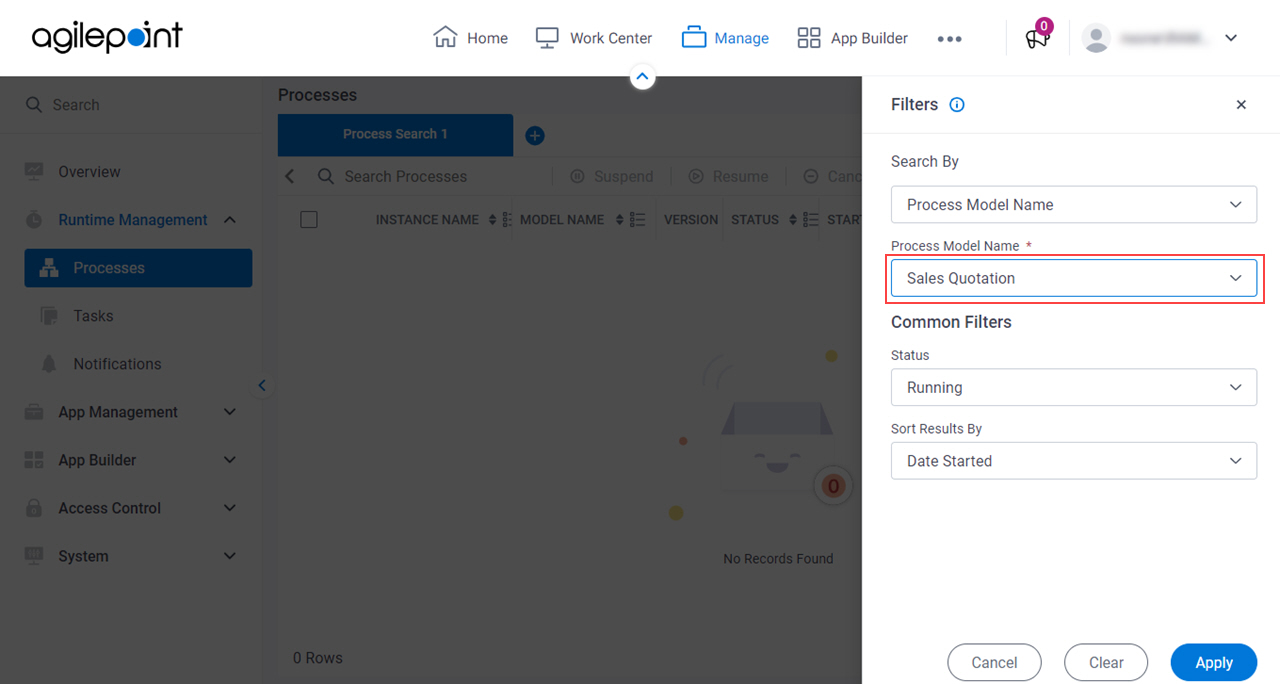
Task: Open Overview in the sidebar
Action: (x=89, y=172)
